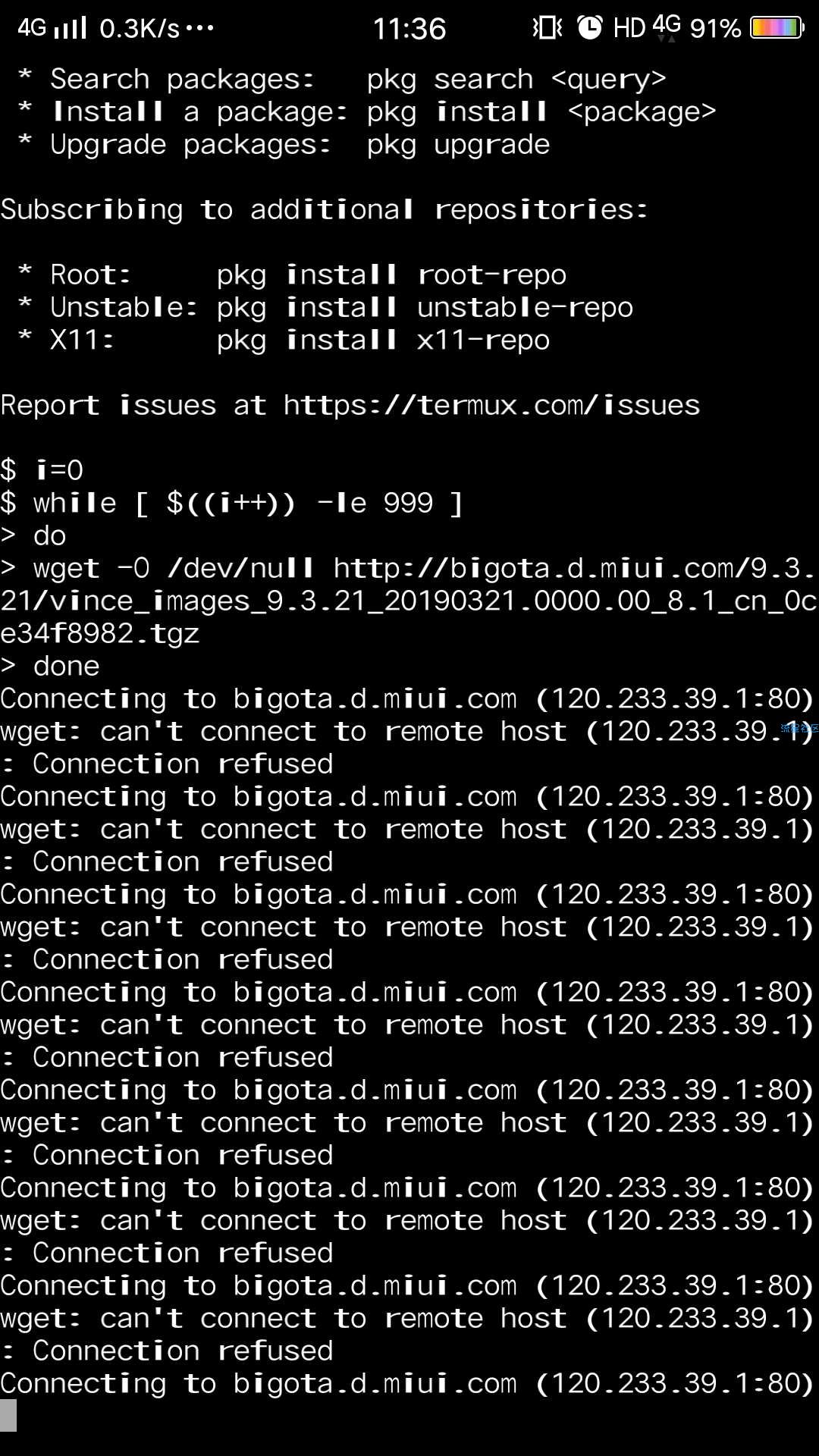The image size is (819, 1456).
Task: Tap the 'pkg install unstable-repo' line
Action: [x=425, y=307]
